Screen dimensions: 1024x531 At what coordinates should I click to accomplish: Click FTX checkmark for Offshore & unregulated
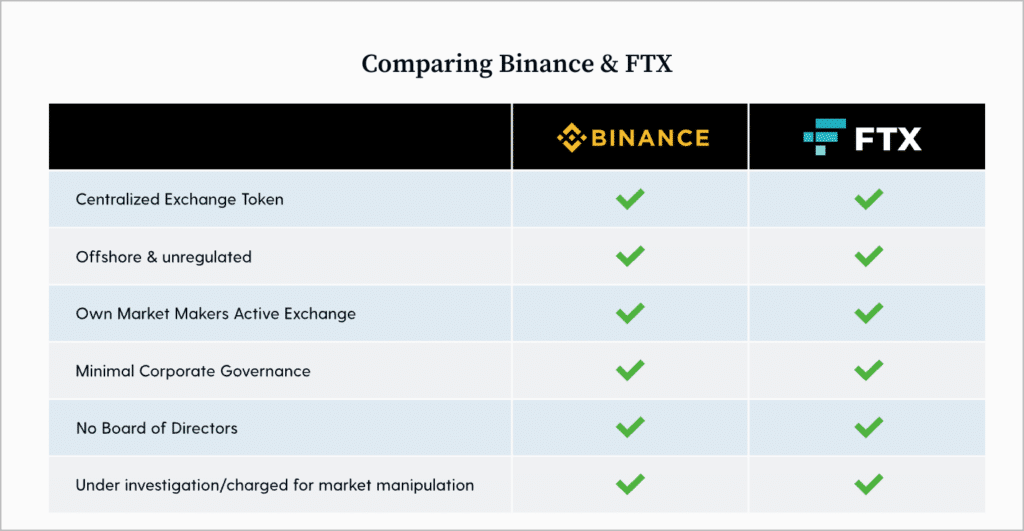point(869,256)
